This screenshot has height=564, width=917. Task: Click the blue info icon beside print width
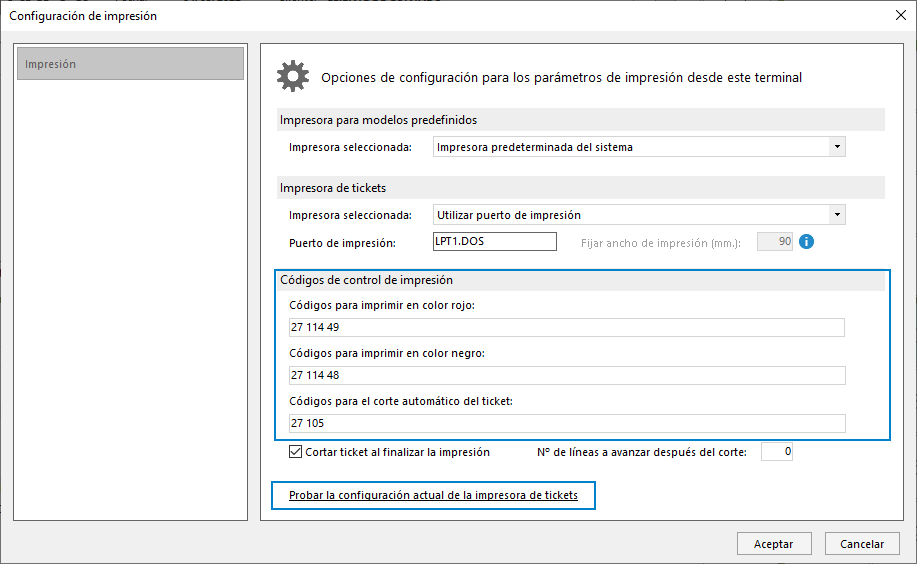806,241
